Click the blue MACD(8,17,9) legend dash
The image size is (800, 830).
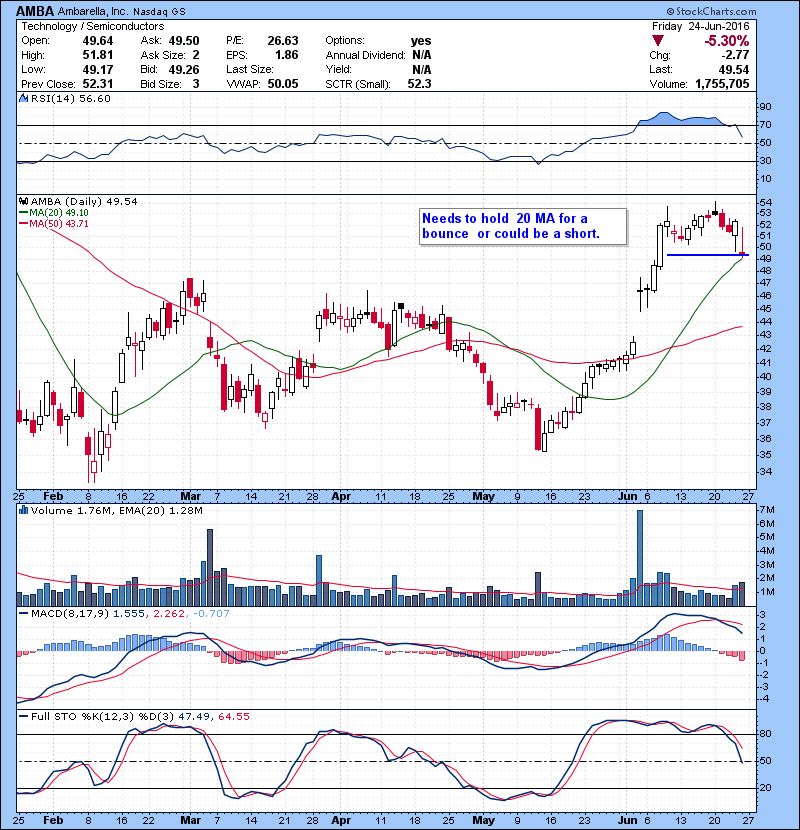(24, 614)
